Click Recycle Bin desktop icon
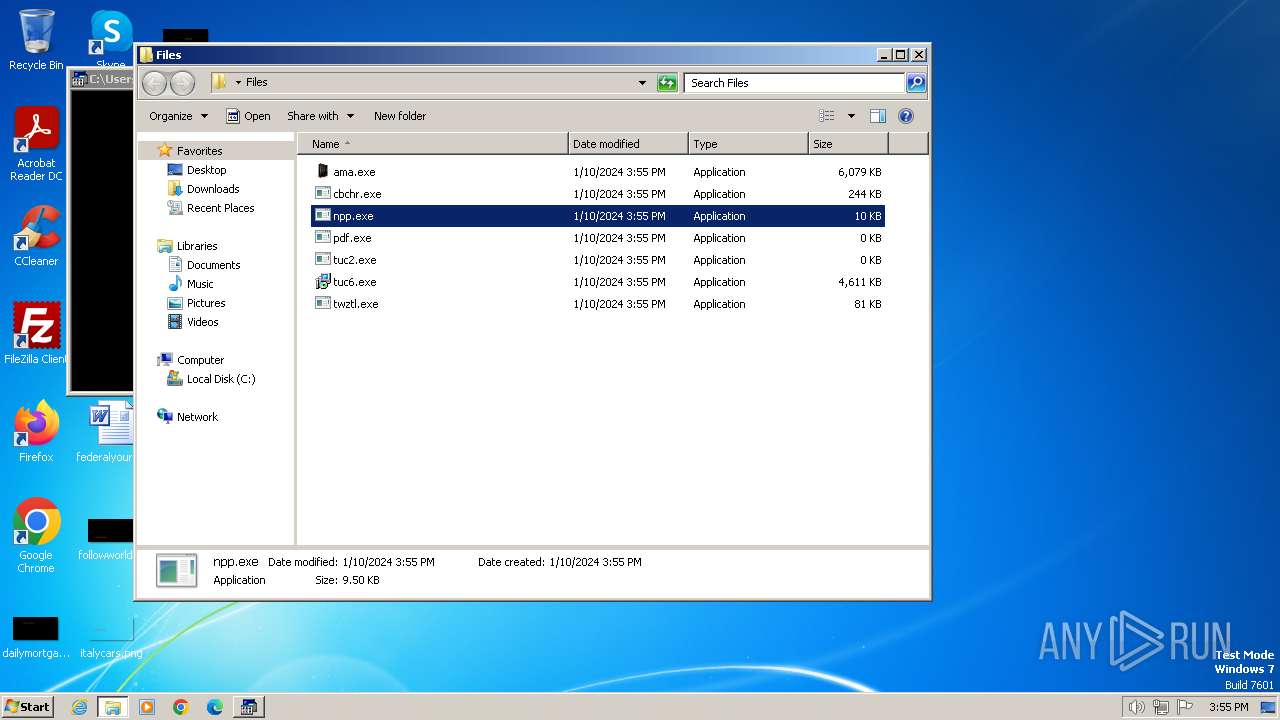The height and width of the screenshot is (720, 1280). click(x=36, y=40)
